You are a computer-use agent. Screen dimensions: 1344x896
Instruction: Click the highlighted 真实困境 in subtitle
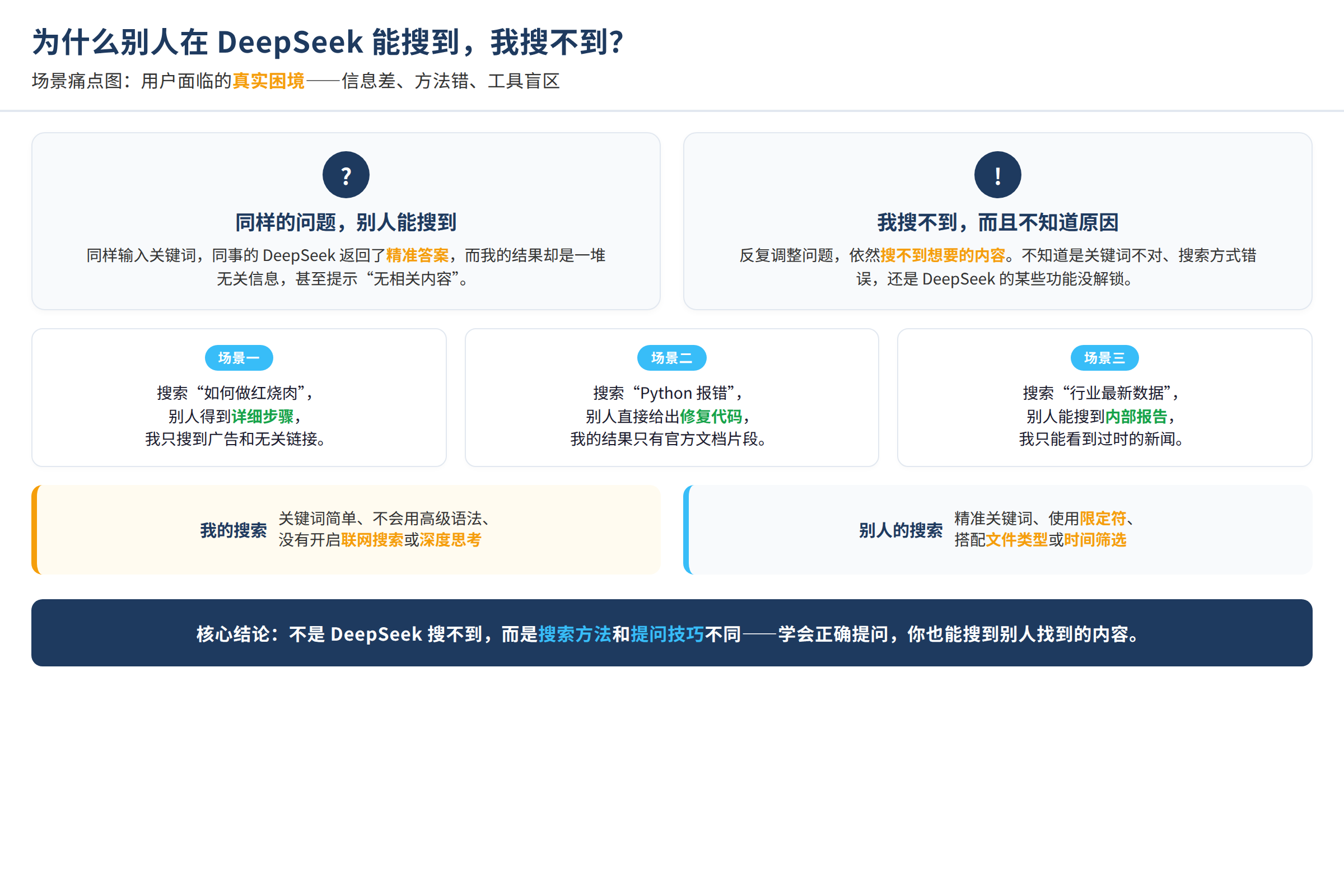coord(269,81)
